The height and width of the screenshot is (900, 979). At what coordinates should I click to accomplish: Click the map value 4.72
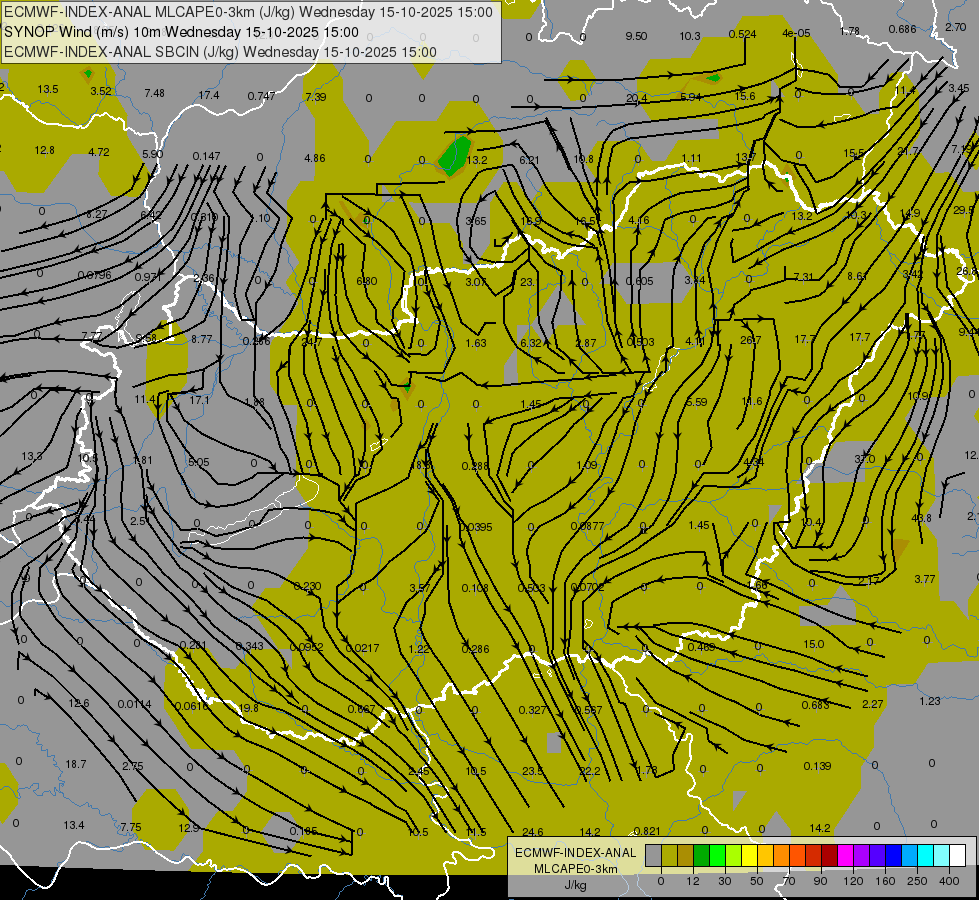[99, 152]
